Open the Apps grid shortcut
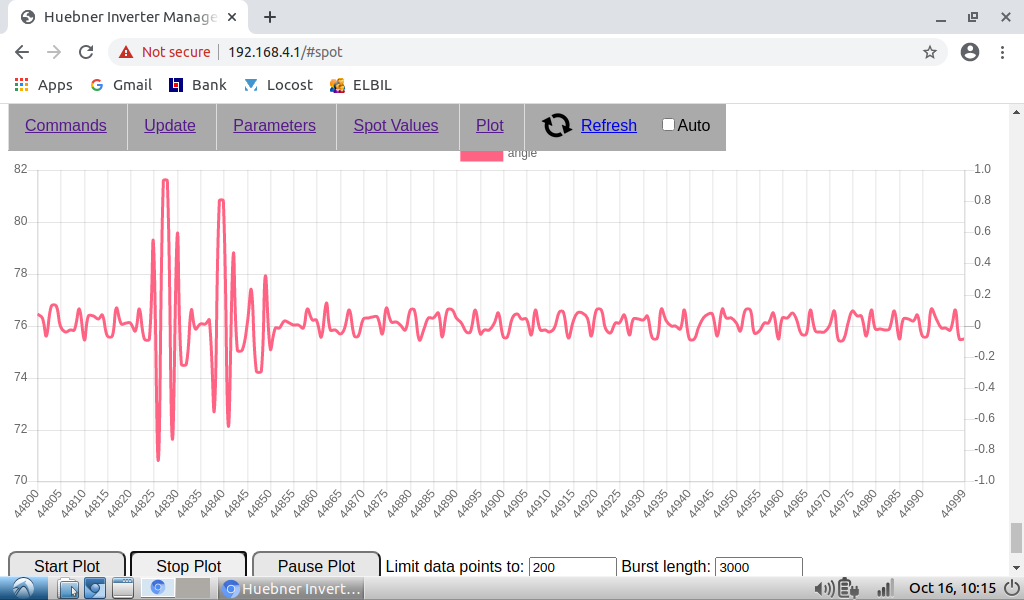 43,85
